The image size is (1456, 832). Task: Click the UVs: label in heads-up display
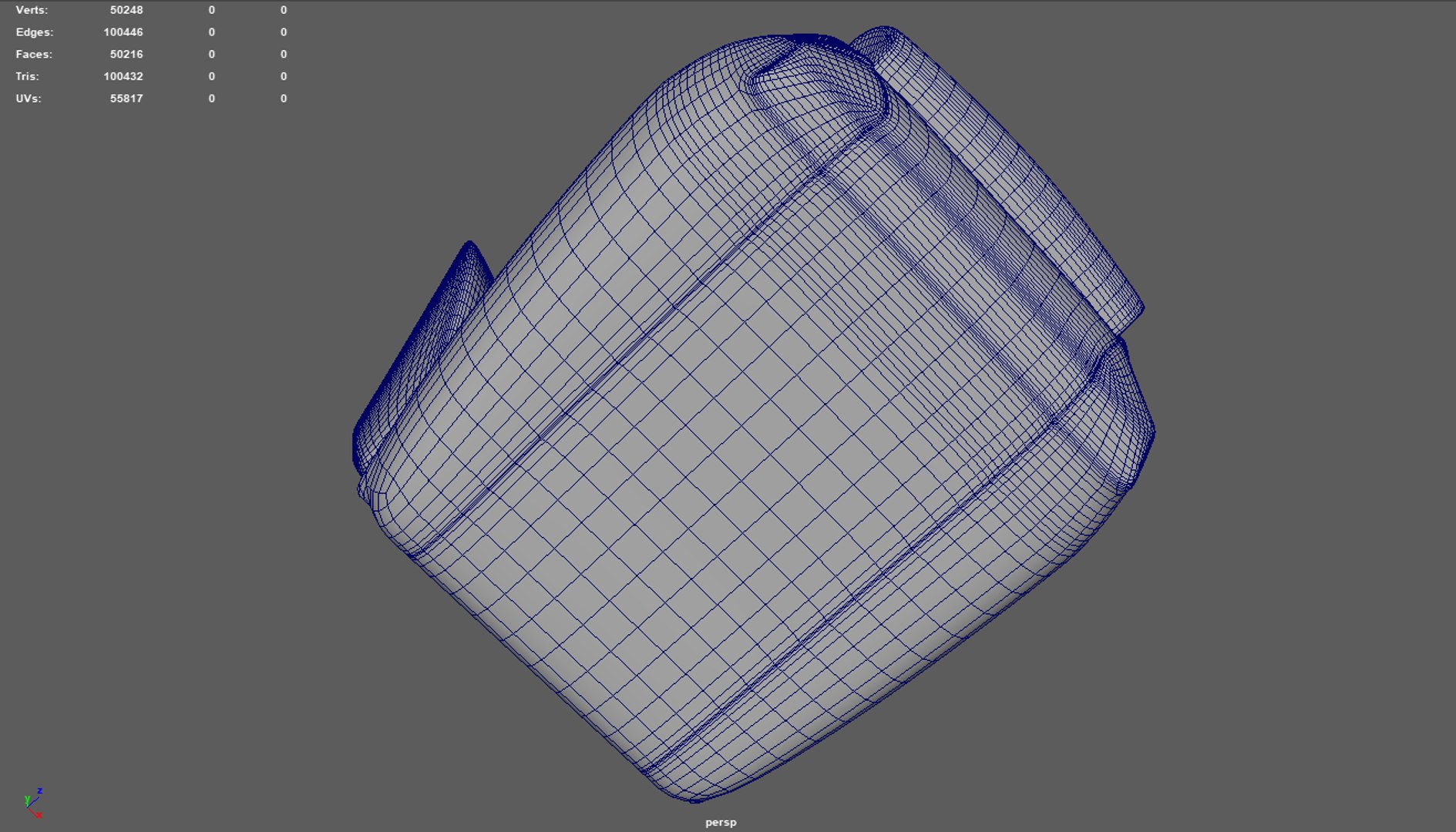pos(29,99)
